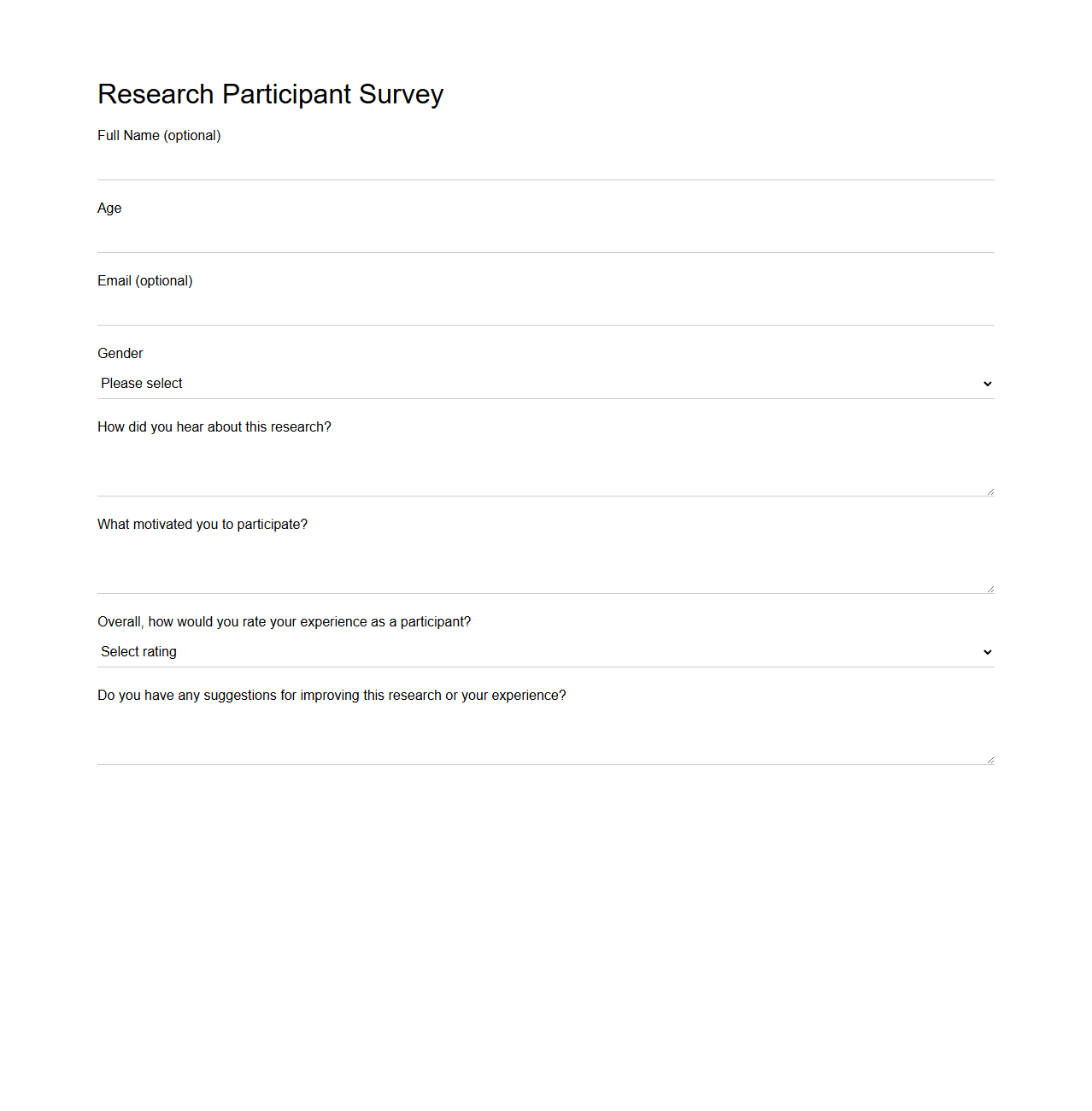
Task: Click the 'Age' field label
Action: [109, 208]
